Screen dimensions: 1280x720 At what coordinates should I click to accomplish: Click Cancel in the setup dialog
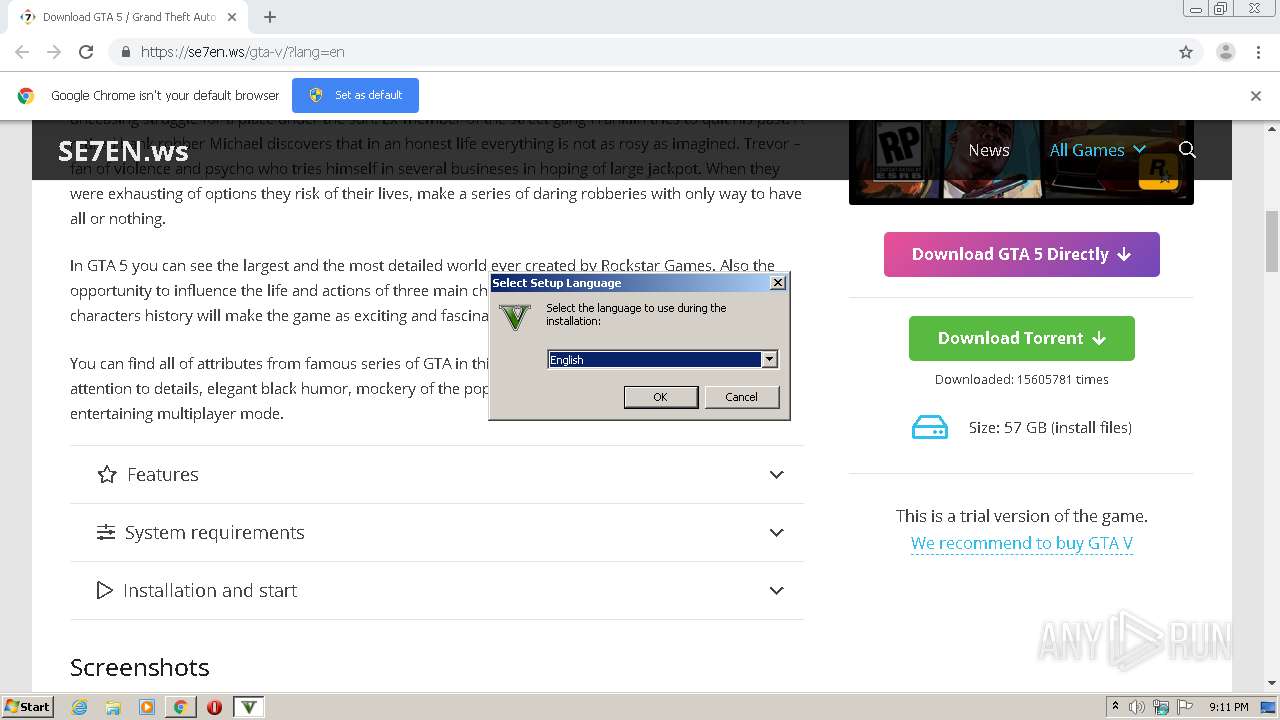click(741, 397)
